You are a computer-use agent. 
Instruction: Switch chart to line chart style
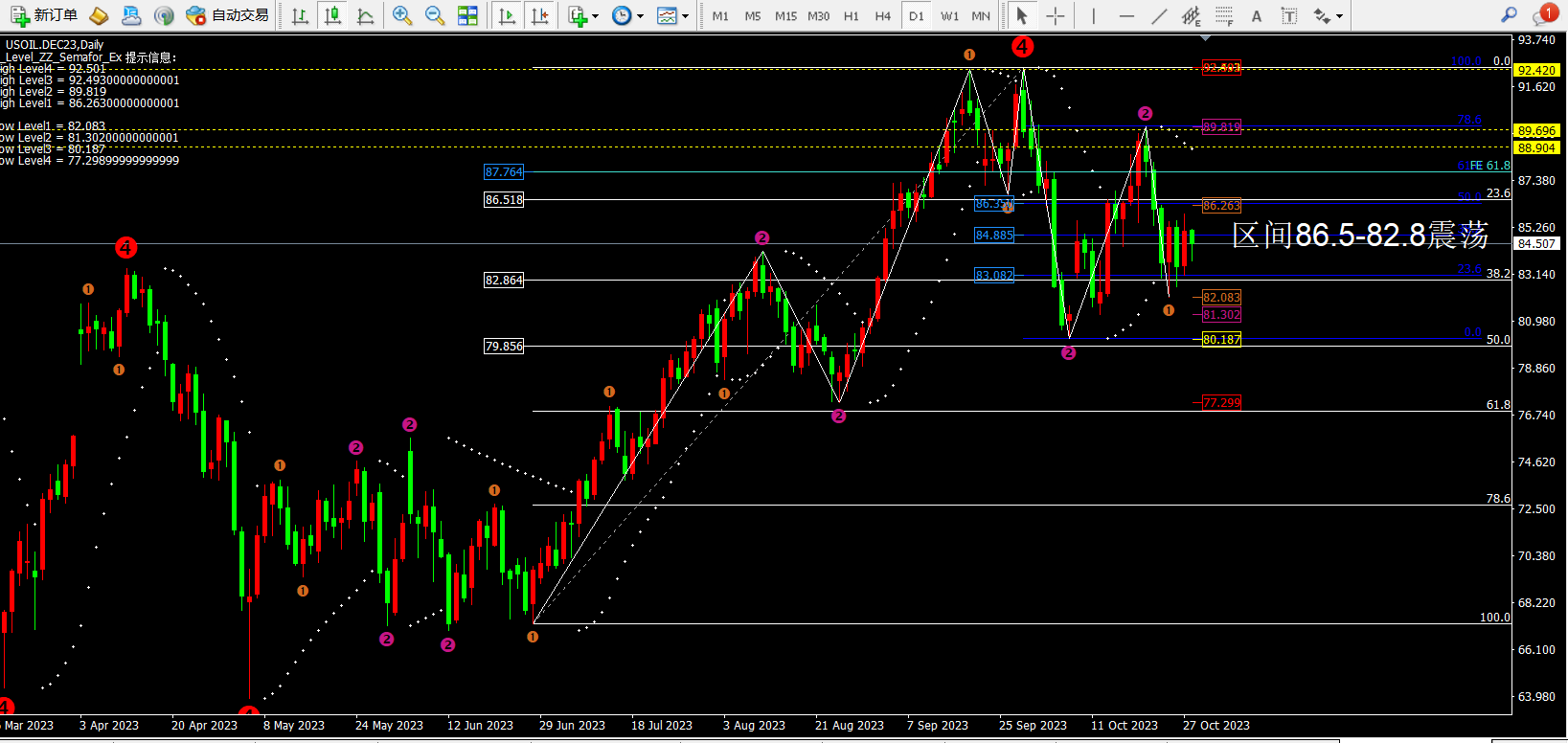point(365,15)
